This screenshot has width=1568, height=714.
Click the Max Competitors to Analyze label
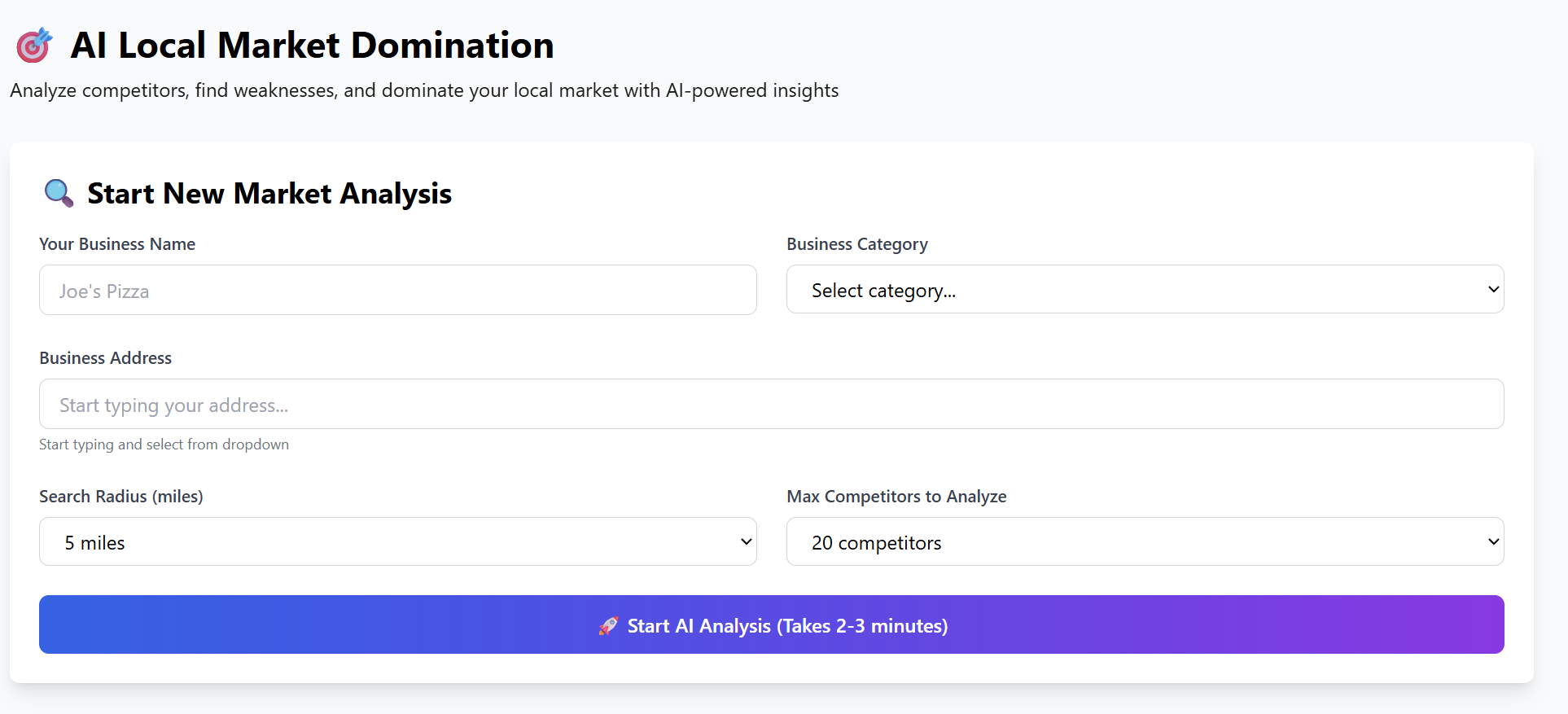896,497
